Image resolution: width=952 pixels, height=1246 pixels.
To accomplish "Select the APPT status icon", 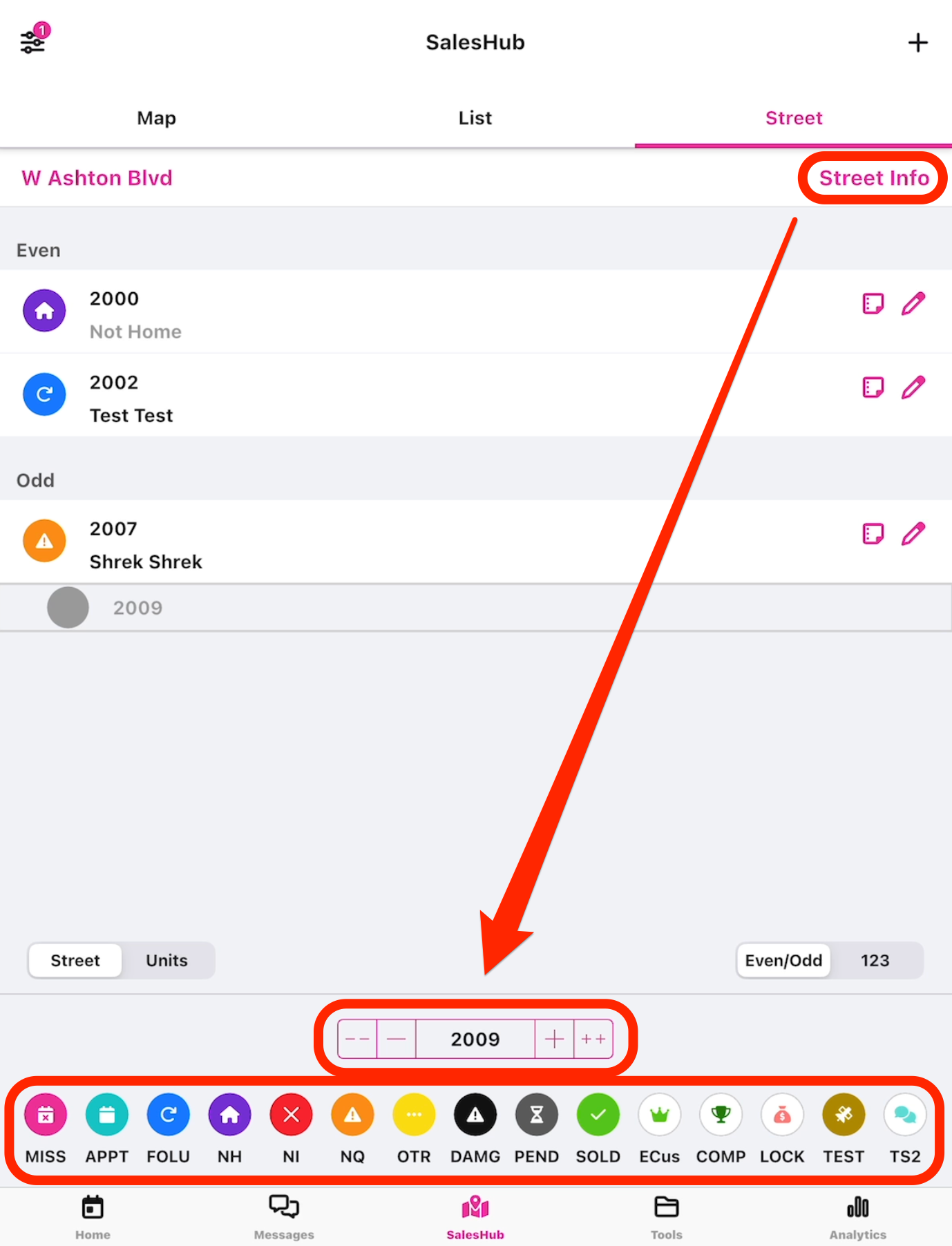I will [x=107, y=1115].
